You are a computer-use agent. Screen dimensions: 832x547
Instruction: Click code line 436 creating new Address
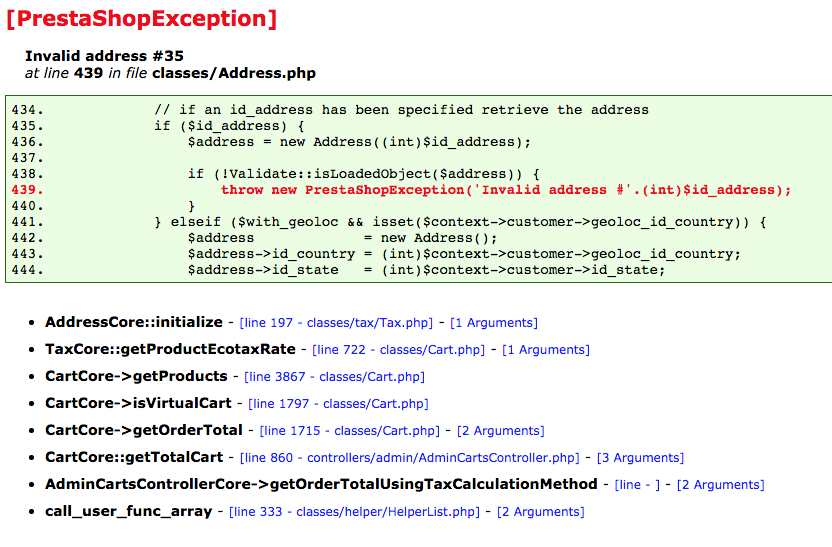tap(271, 142)
